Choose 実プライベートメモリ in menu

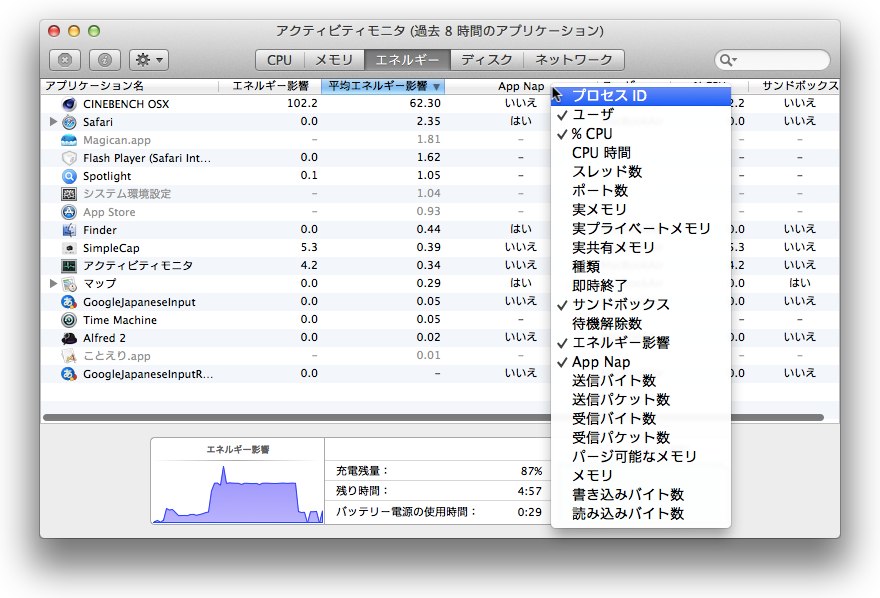pos(641,228)
